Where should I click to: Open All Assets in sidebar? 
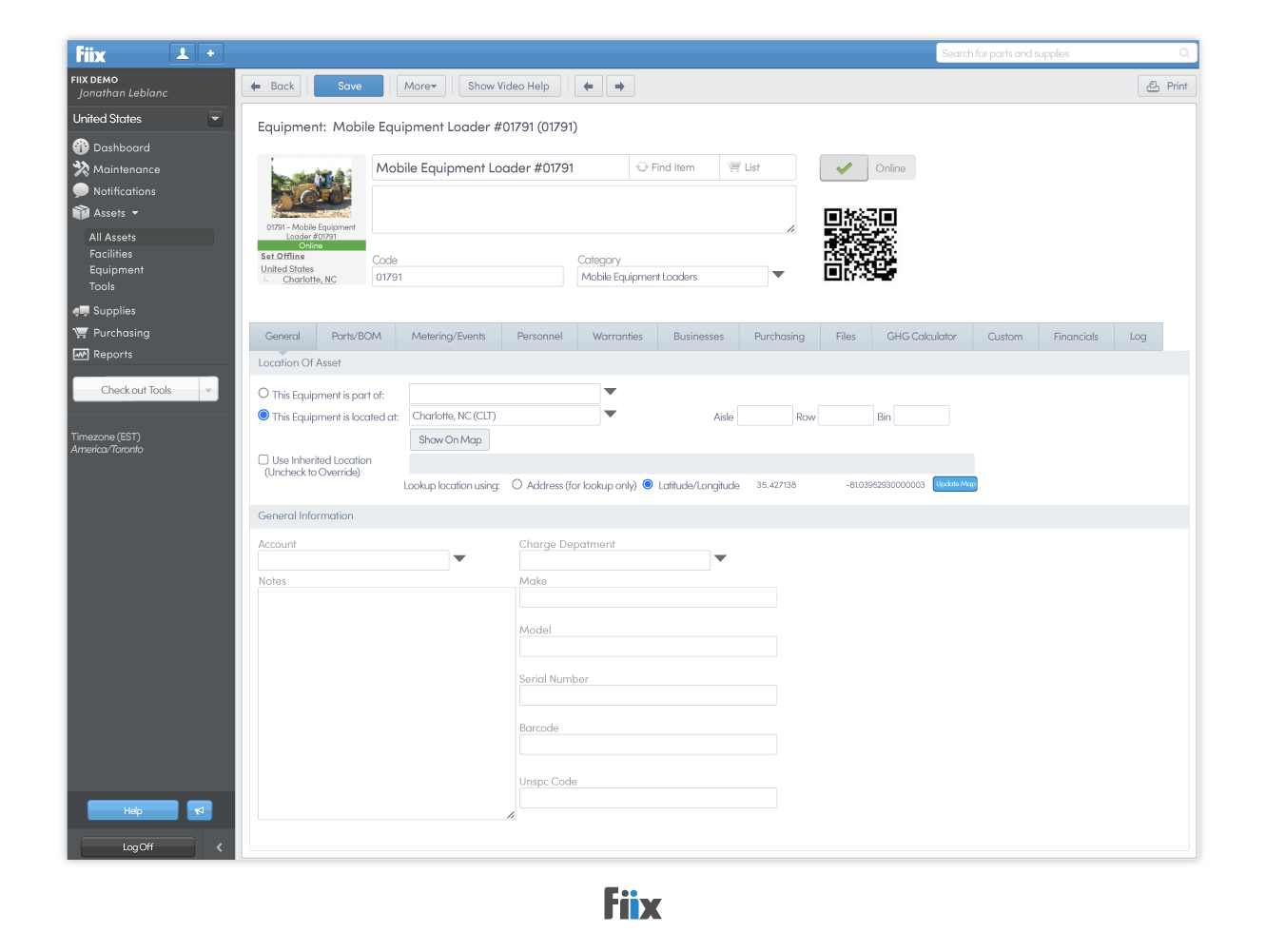pos(149,238)
